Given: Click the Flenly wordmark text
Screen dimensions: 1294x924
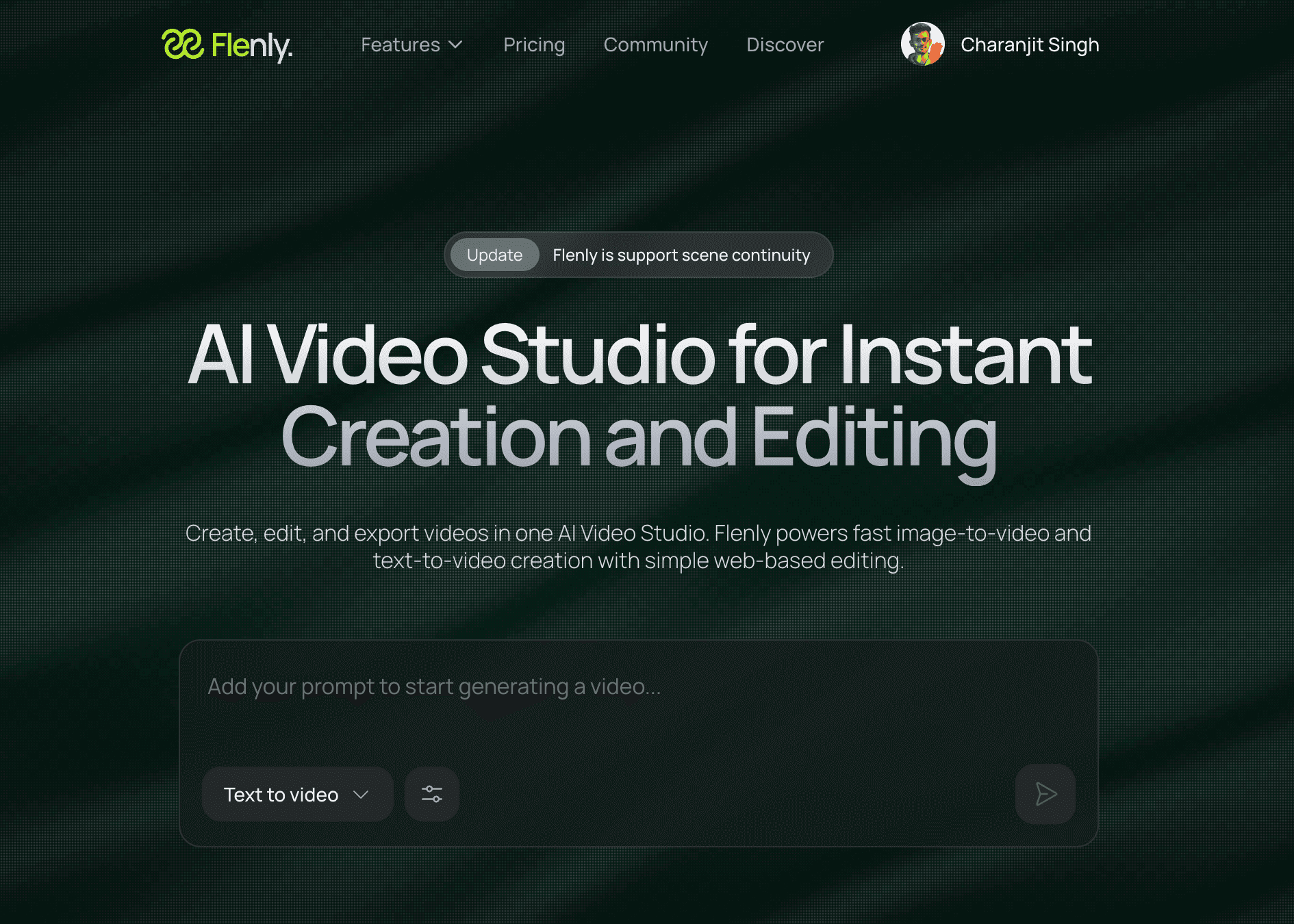Looking at the screenshot, I should [251, 46].
